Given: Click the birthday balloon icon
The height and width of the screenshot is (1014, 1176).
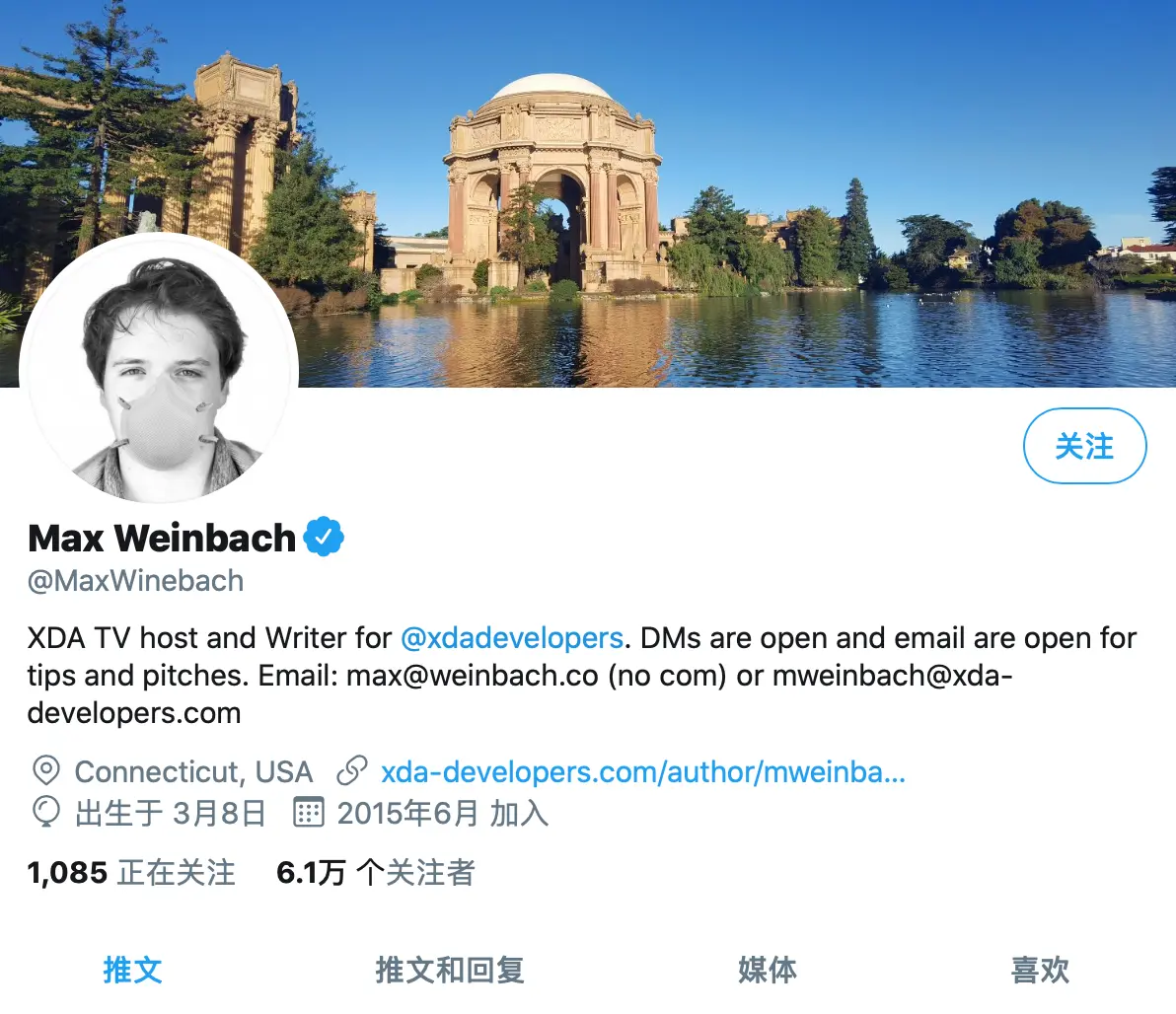Looking at the screenshot, I should (45, 812).
